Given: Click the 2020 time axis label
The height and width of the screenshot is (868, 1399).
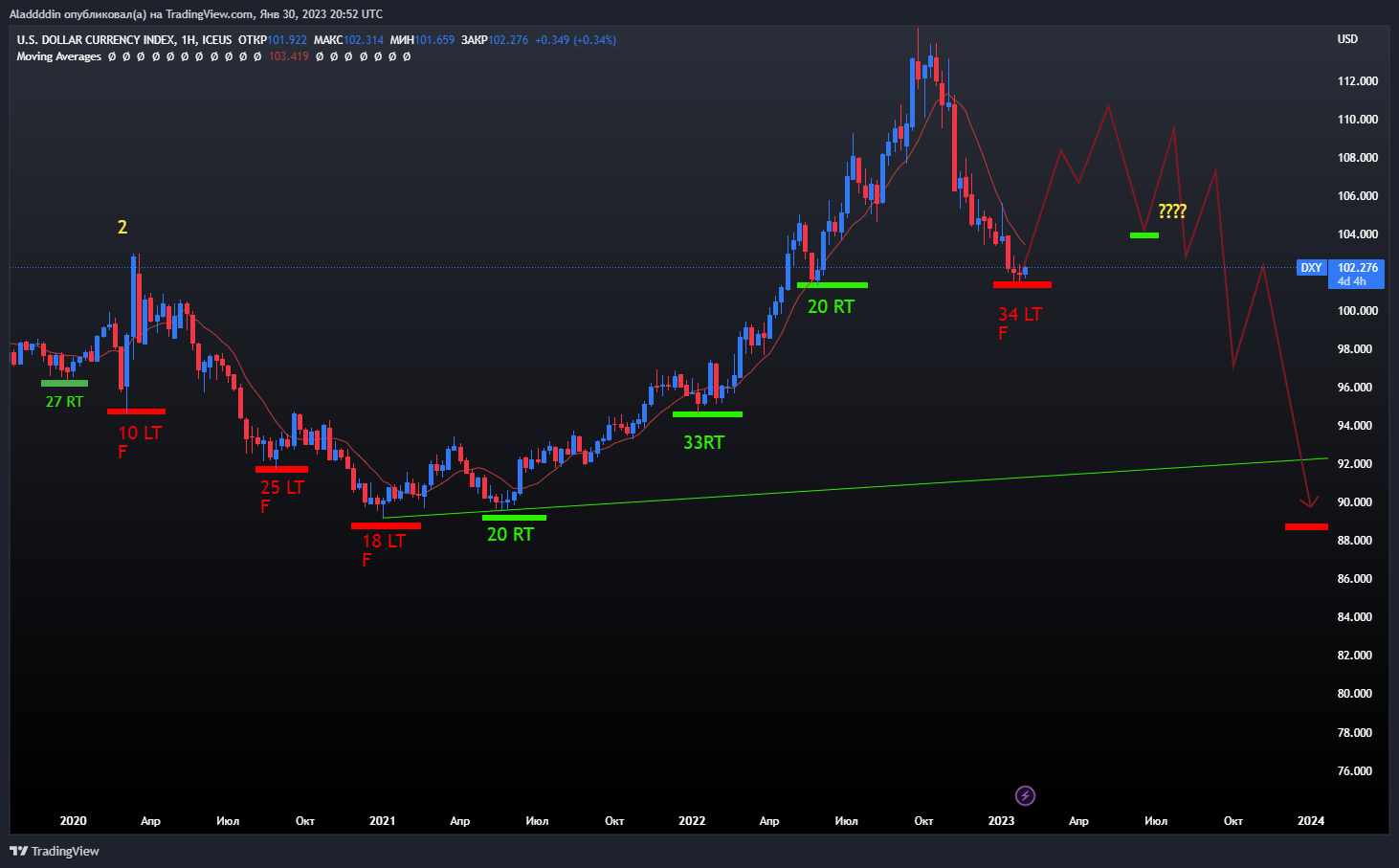Looking at the screenshot, I should [x=73, y=821].
